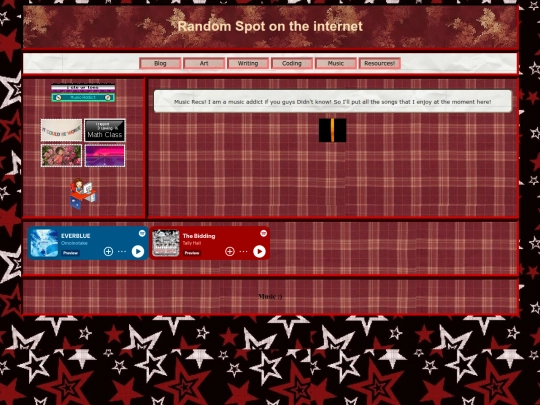The height and width of the screenshot is (405, 540).
Task: Open more options for The Bidding
Action: (x=243, y=251)
